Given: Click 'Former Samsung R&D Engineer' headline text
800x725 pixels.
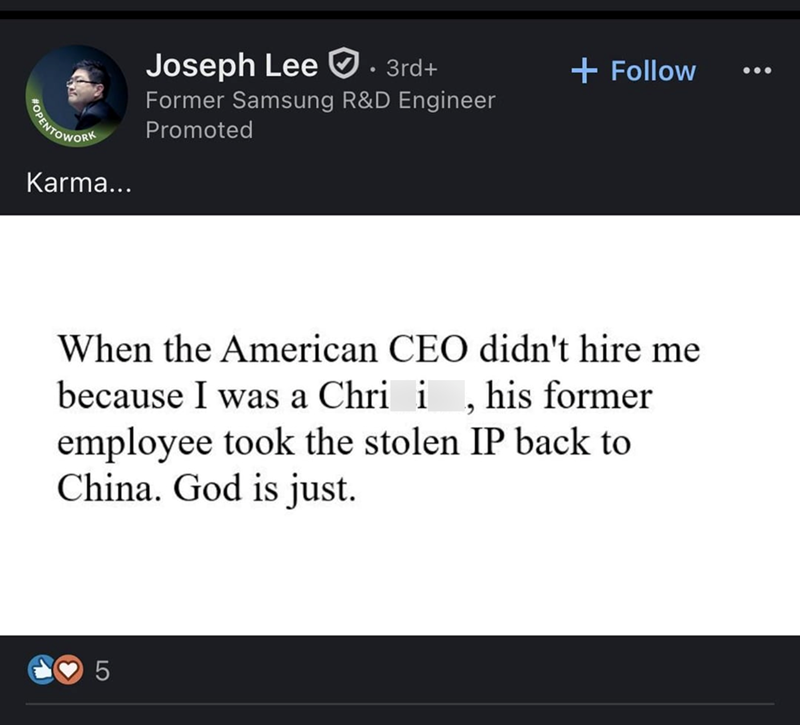Looking at the screenshot, I should click(321, 100).
